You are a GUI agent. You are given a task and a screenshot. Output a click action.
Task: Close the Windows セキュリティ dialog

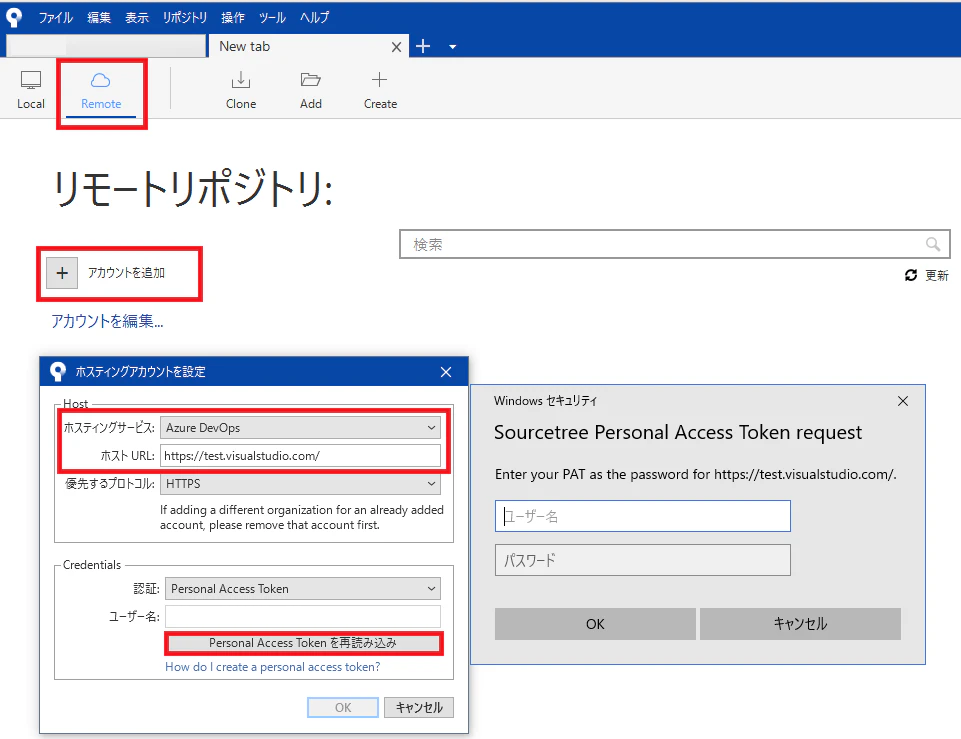tap(903, 401)
